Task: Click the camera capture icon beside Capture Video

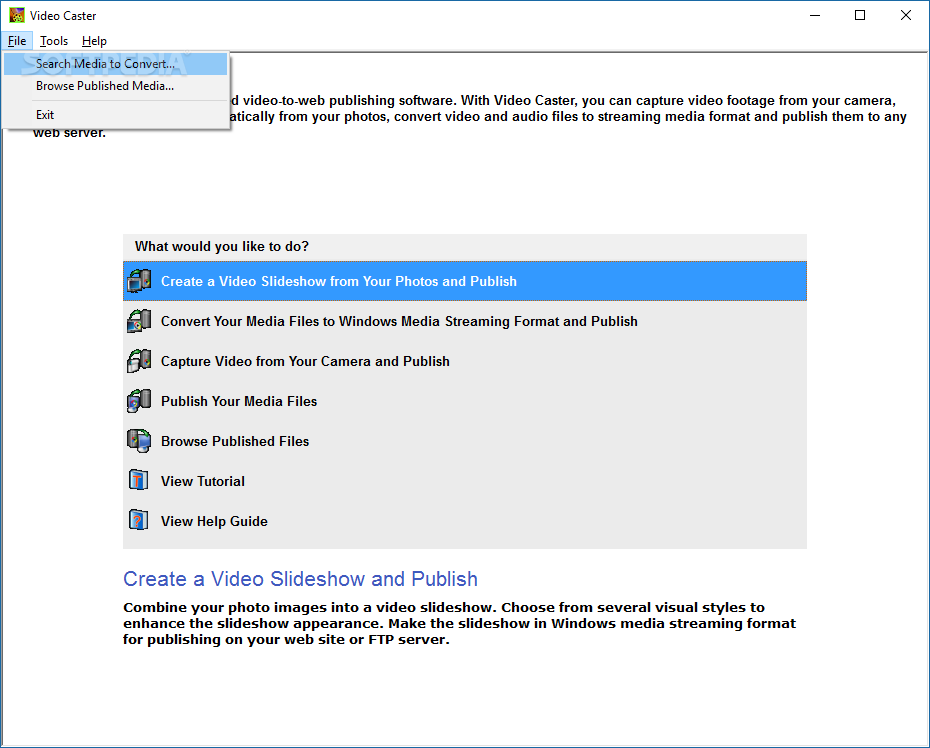Action: tap(139, 361)
